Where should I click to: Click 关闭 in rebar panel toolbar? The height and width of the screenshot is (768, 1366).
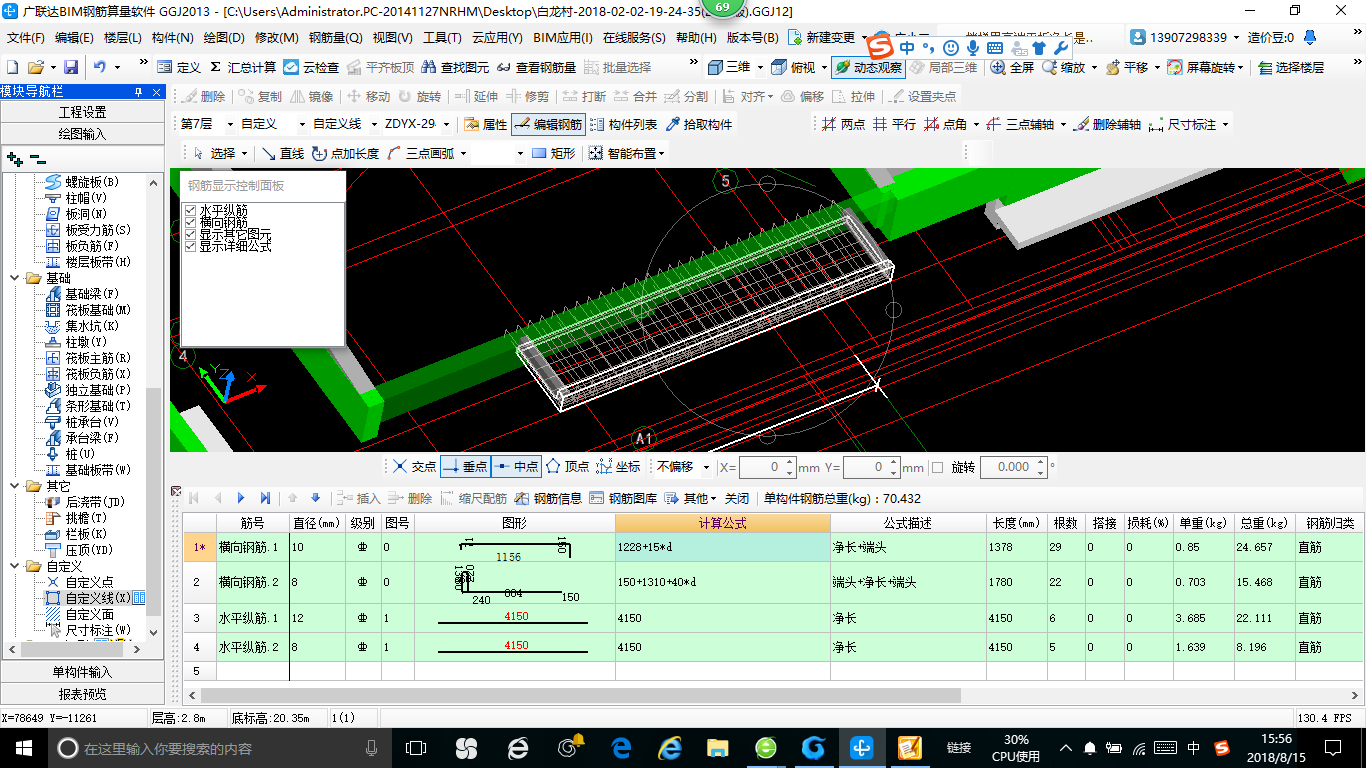737,497
